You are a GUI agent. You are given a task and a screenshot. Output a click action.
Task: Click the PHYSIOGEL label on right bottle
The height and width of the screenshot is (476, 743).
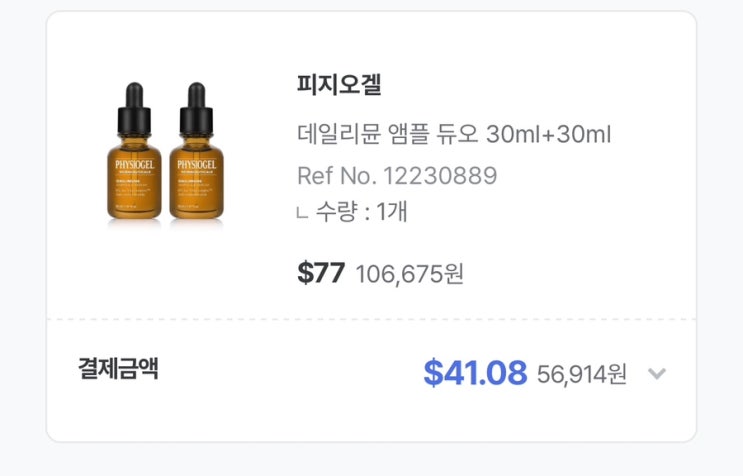[196, 160]
